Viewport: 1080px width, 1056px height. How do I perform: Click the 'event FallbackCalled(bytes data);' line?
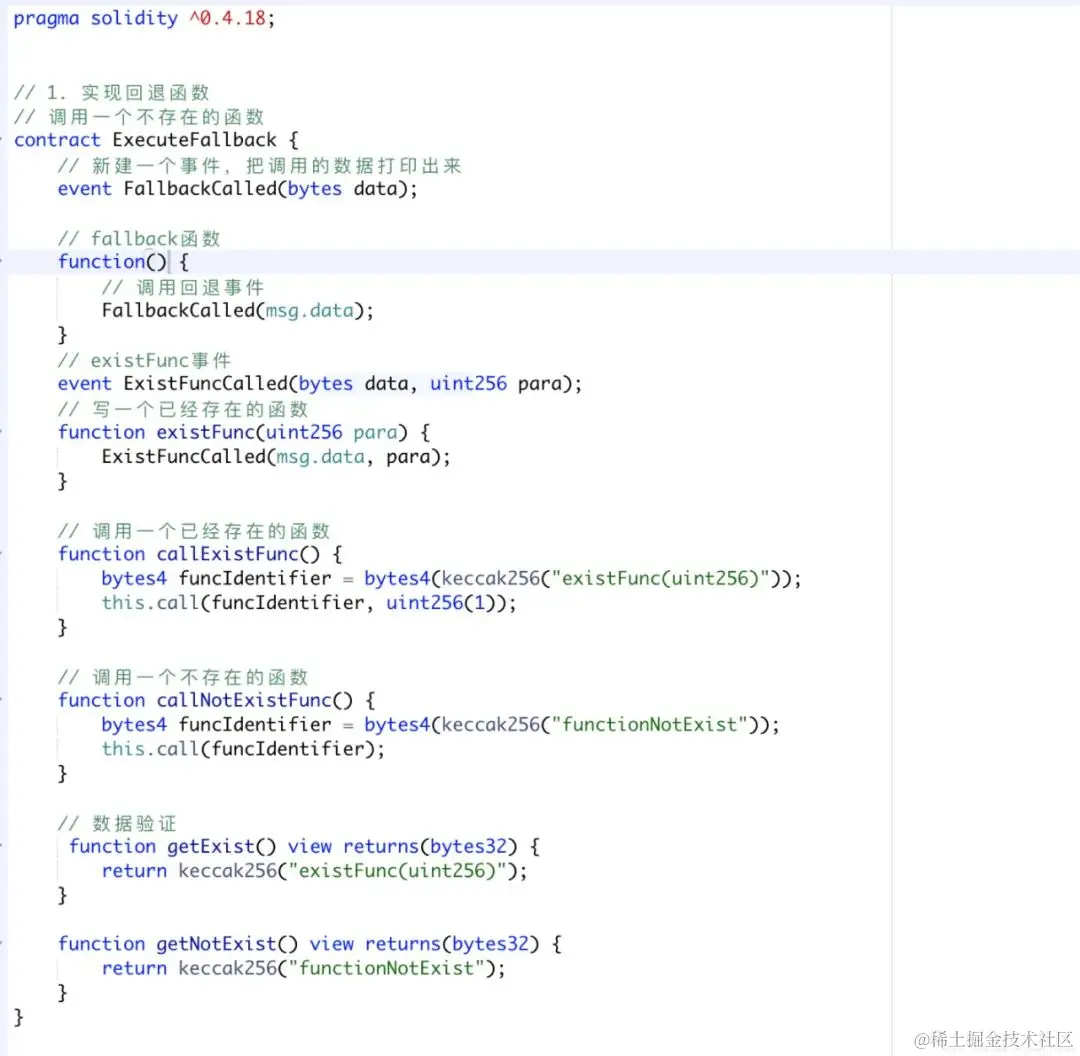click(x=238, y=189)
